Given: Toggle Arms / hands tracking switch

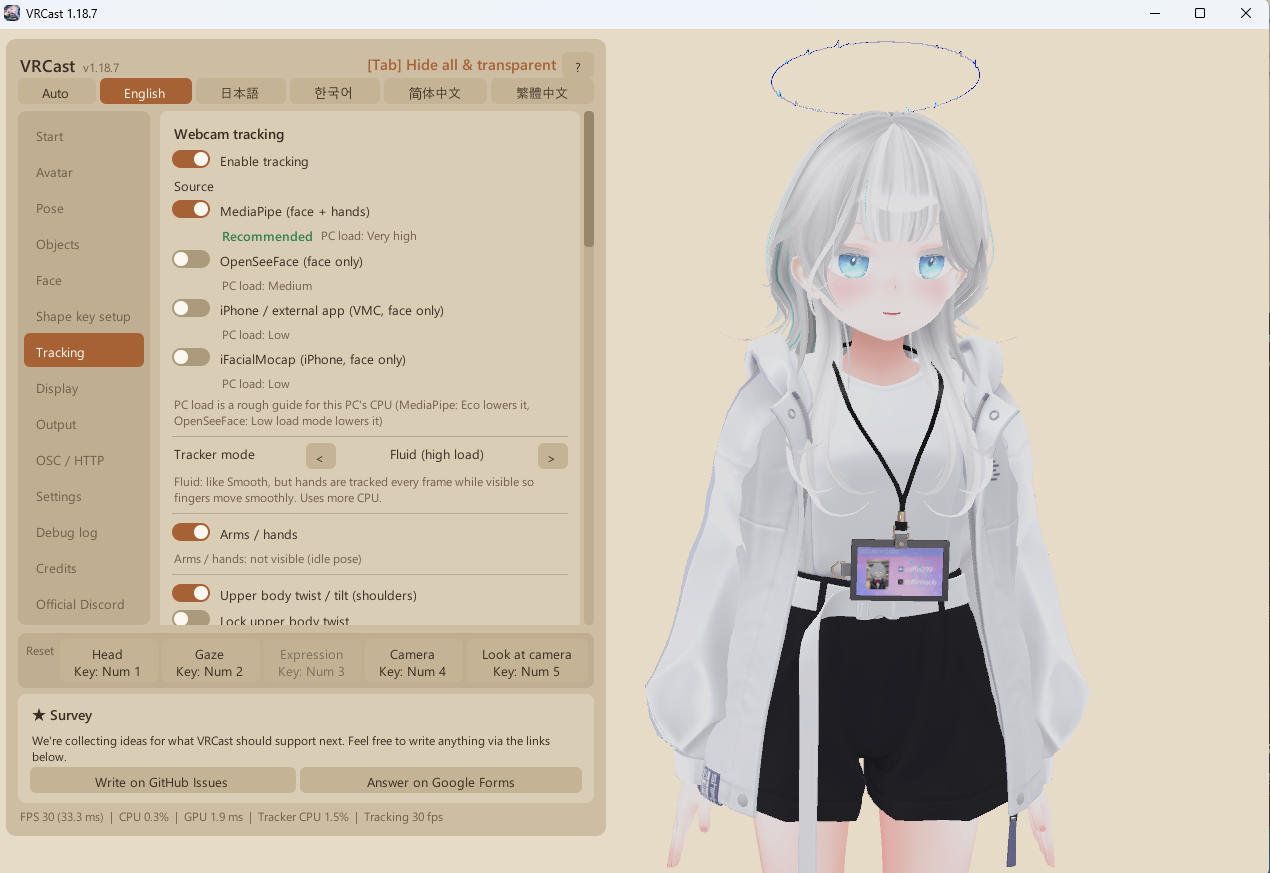Looking at the screenshot, I should click(x=191, y=533).
